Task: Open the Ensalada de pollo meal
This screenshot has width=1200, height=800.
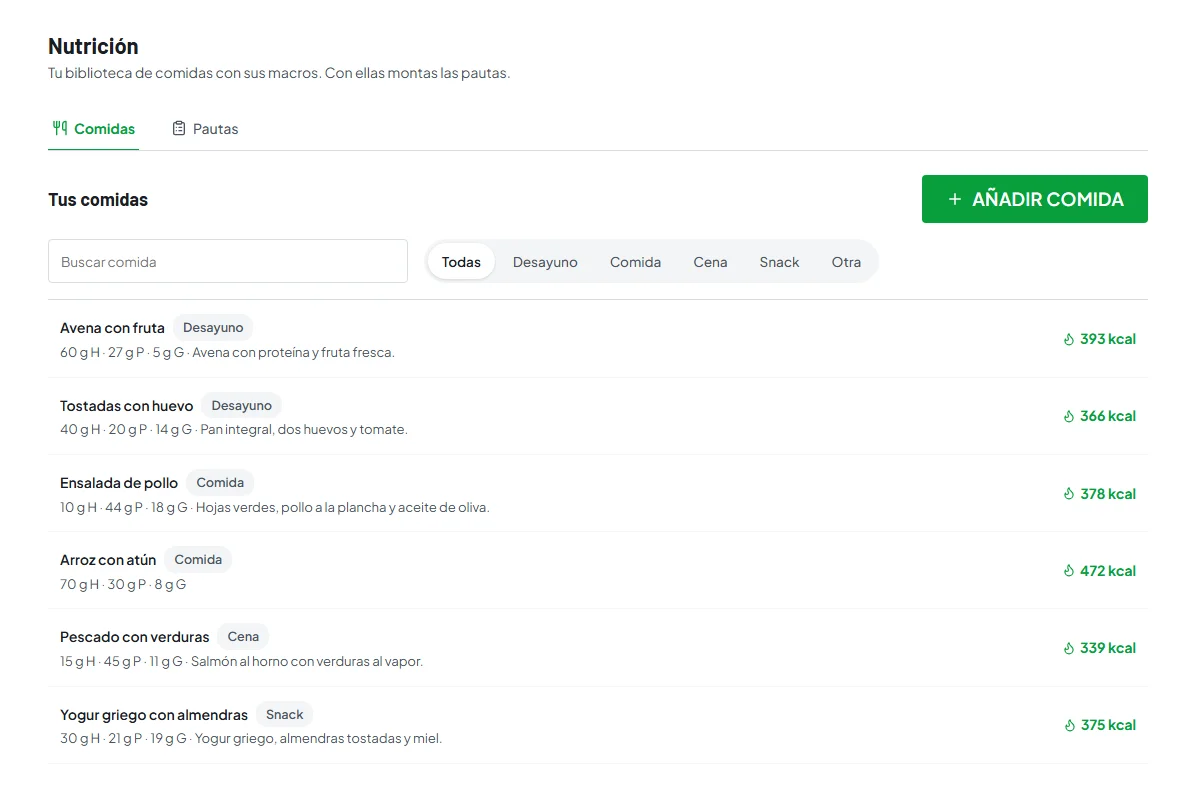Action: (x=598, y=494)
